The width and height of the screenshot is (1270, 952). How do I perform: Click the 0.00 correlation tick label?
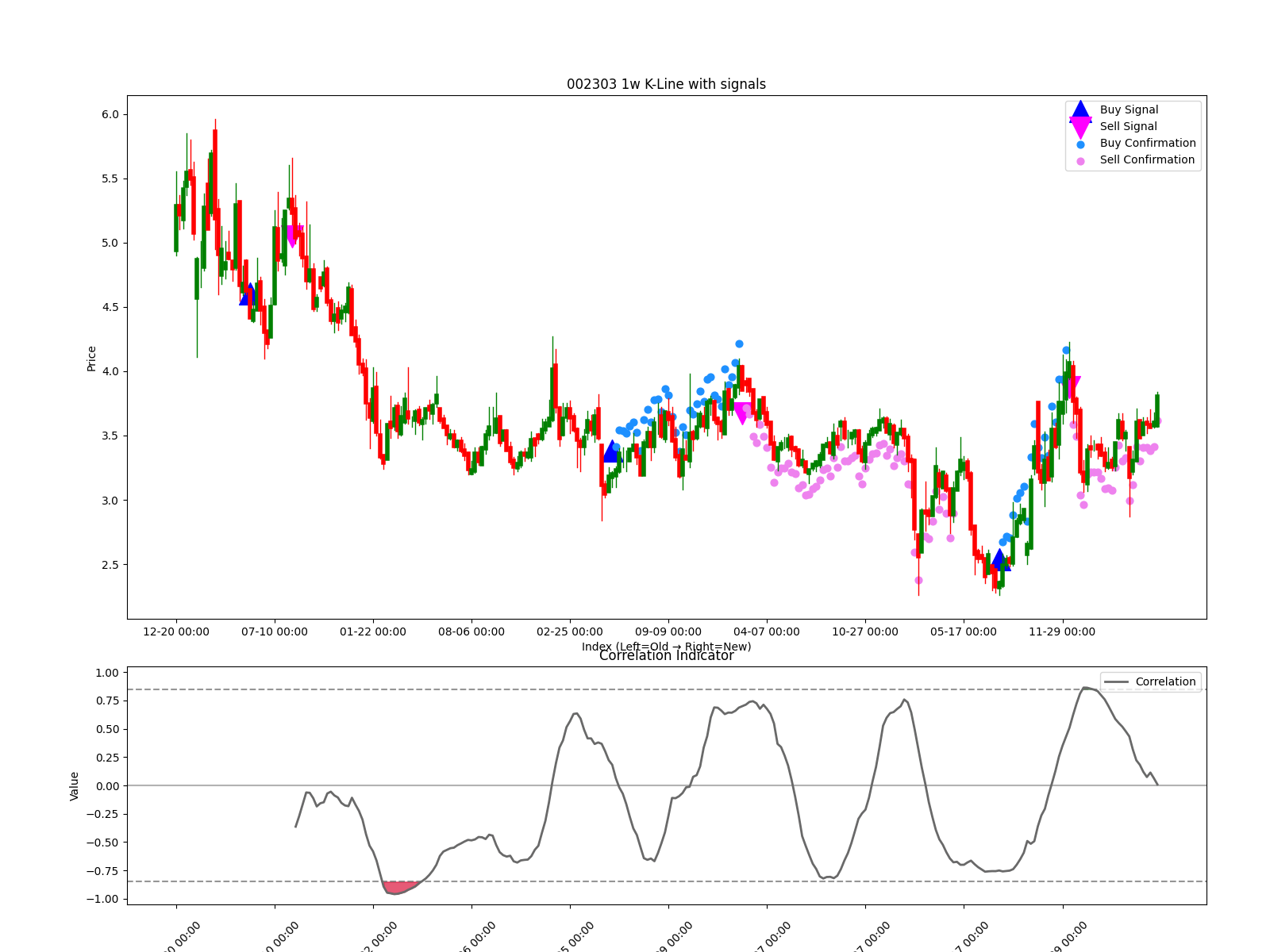tap(107, 786)
